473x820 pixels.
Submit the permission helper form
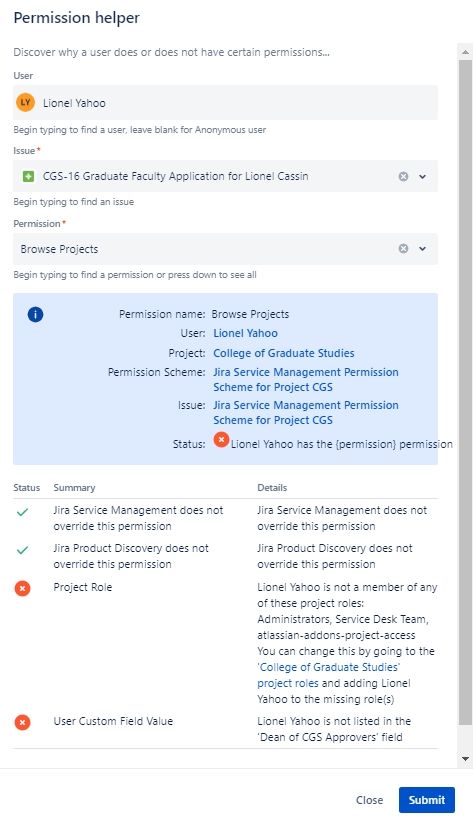(426, 800)
